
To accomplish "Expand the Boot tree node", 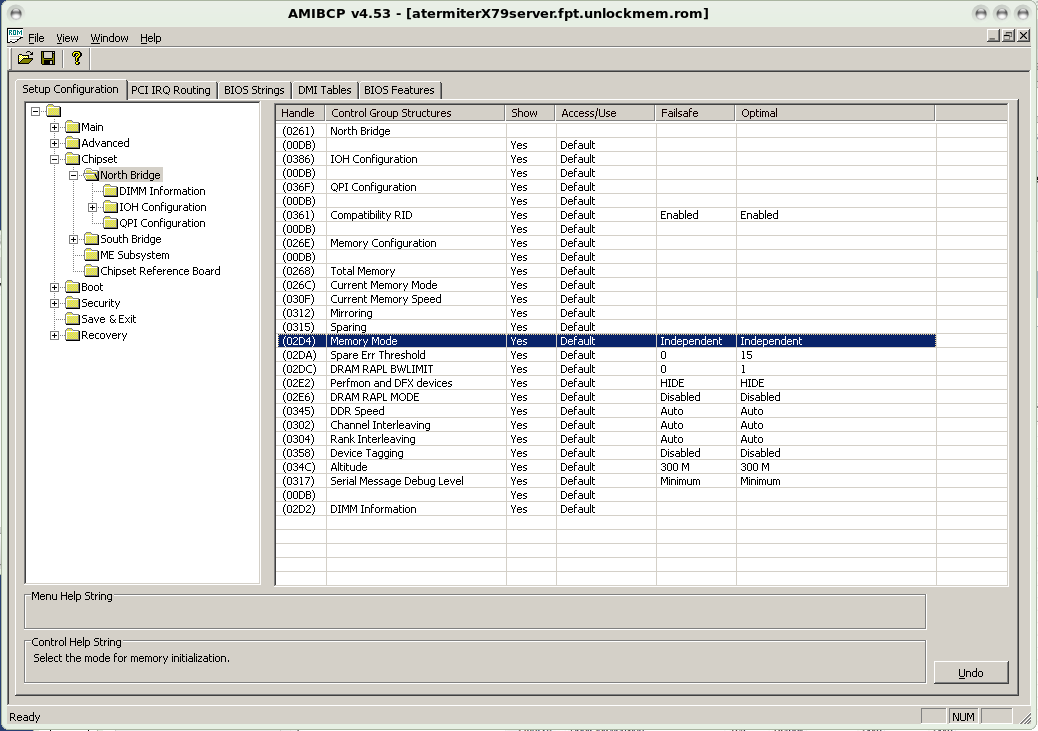I will tap(54, 287).
